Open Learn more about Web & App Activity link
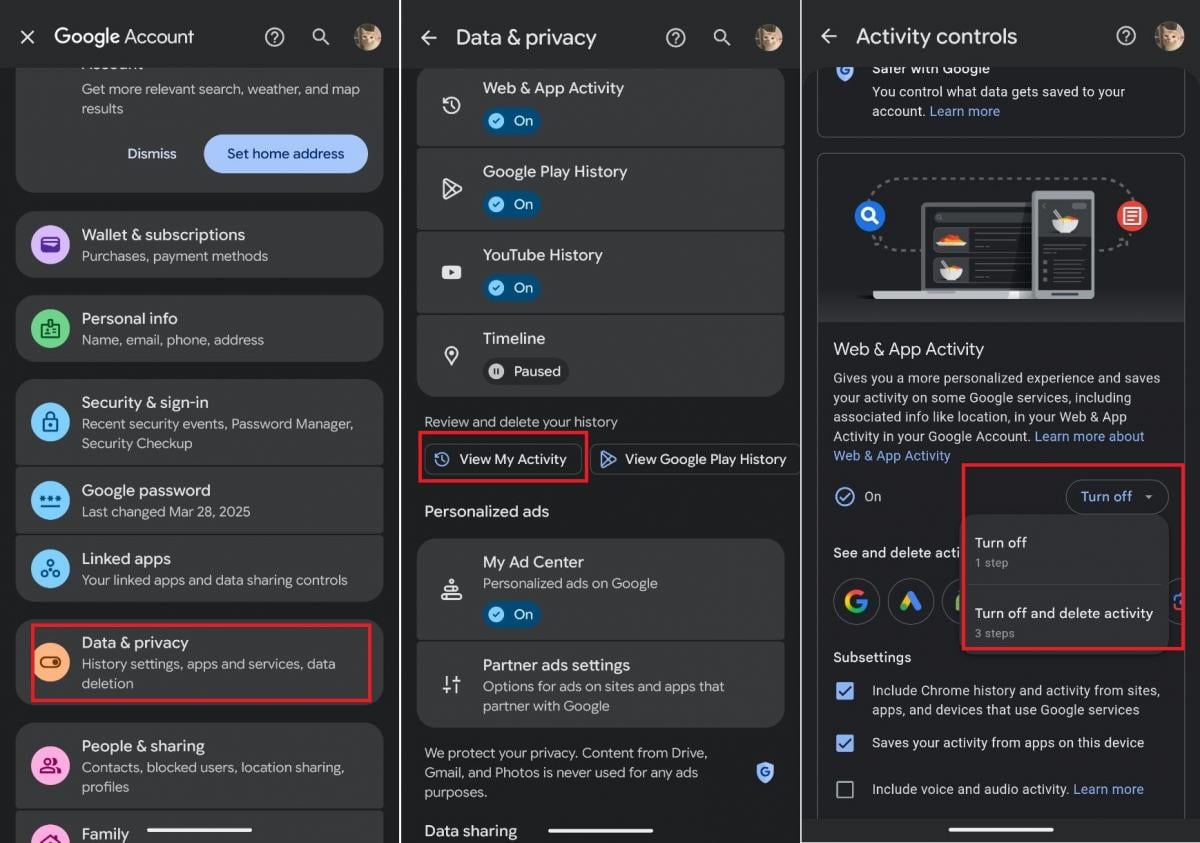The width and height of the screenshot is (1200, 843). pos(989,446)
